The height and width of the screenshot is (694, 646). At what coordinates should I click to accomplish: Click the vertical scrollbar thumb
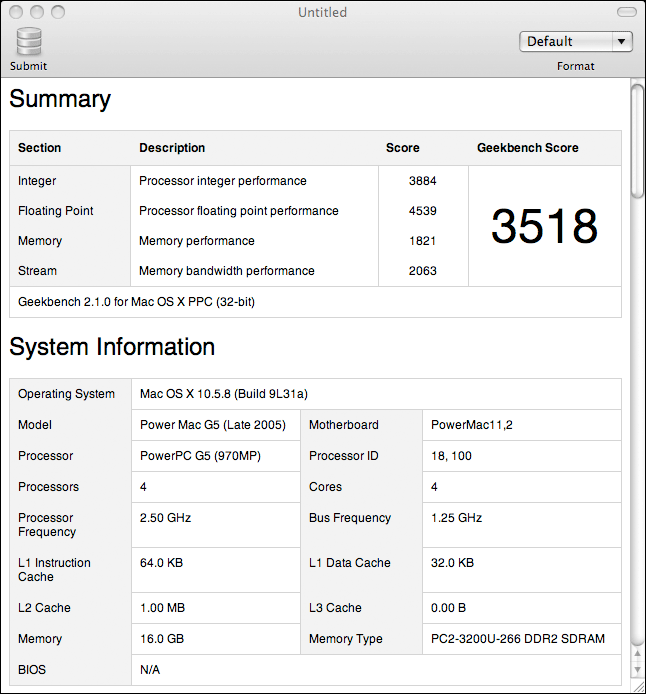637,140
